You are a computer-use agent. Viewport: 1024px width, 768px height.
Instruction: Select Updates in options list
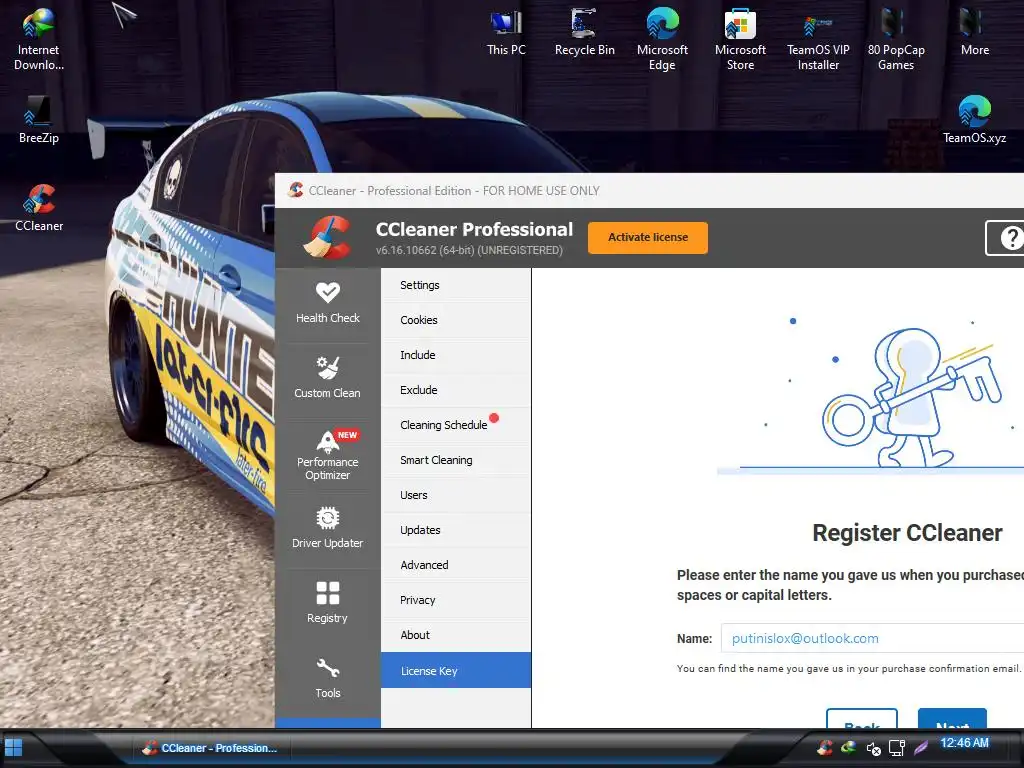tap(456, 530)
